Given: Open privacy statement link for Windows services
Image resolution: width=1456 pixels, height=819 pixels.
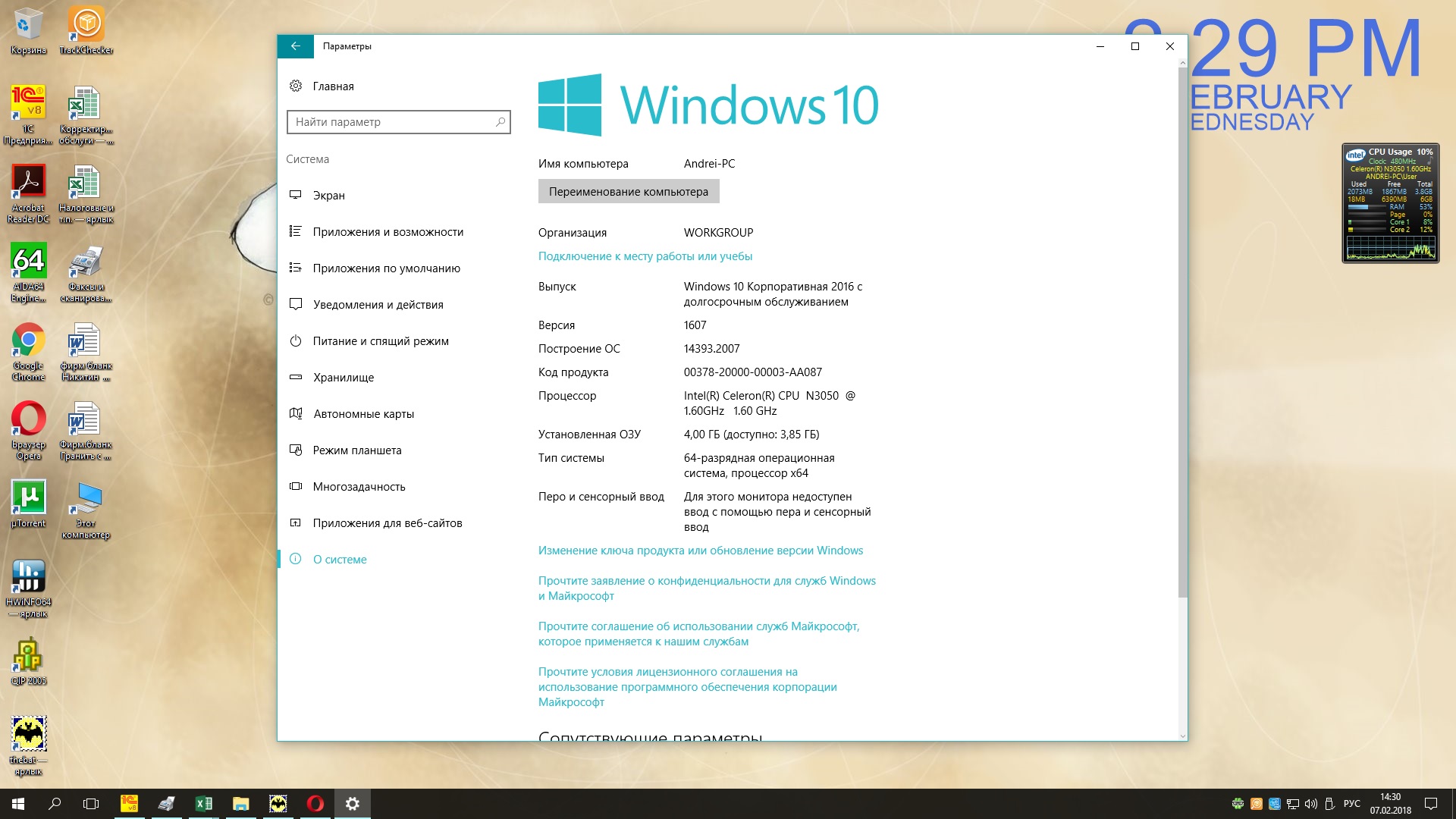Looking at the screenshot, I should [707, 588].
